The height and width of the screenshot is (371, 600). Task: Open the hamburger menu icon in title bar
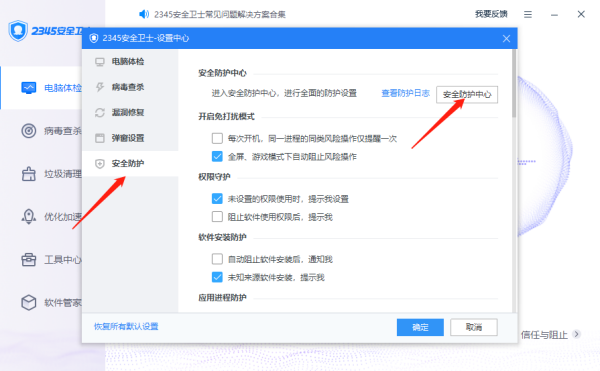(528, 15)
